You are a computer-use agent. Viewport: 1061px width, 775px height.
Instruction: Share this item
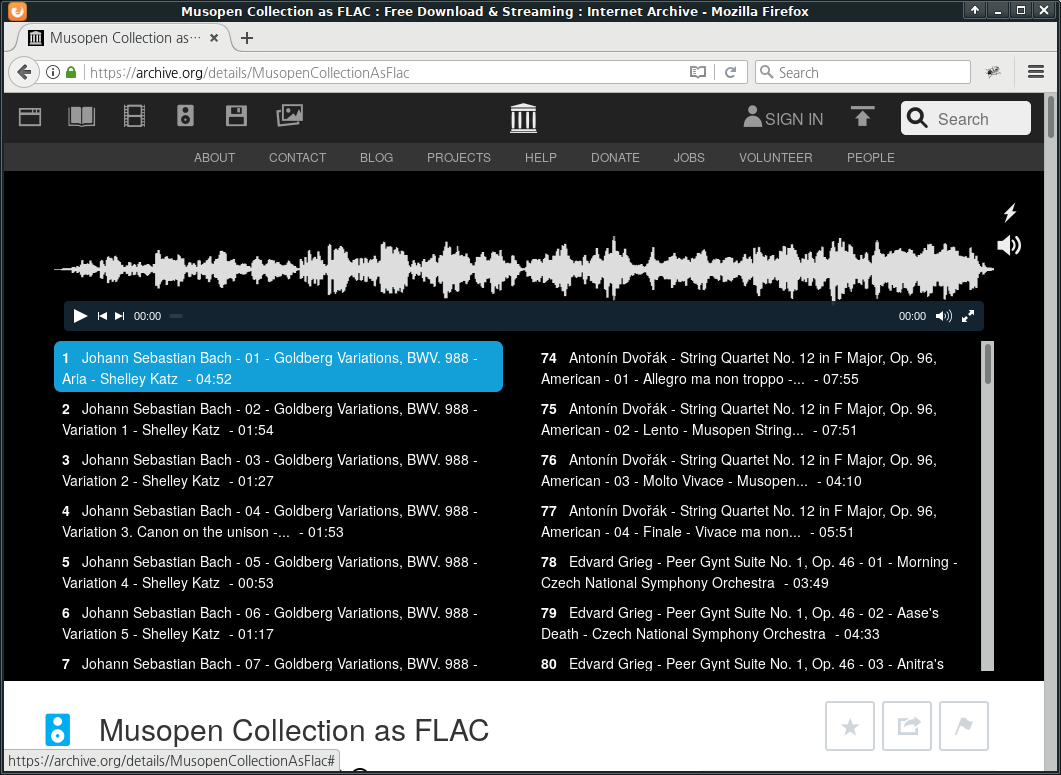click(x=907, y=726)
